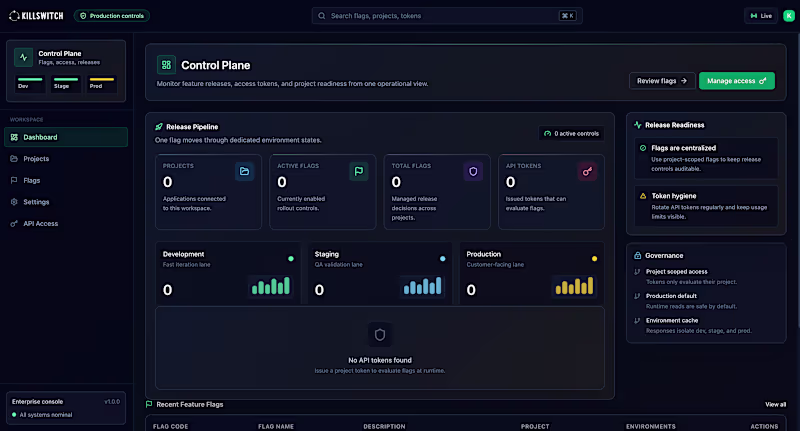Focus the search flags, projects, tokens field

[447, 16]
